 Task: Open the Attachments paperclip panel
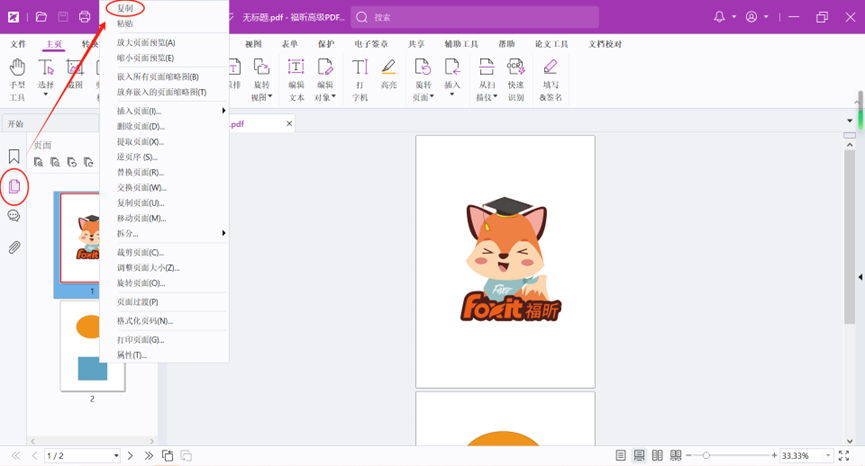pos(14,247)
